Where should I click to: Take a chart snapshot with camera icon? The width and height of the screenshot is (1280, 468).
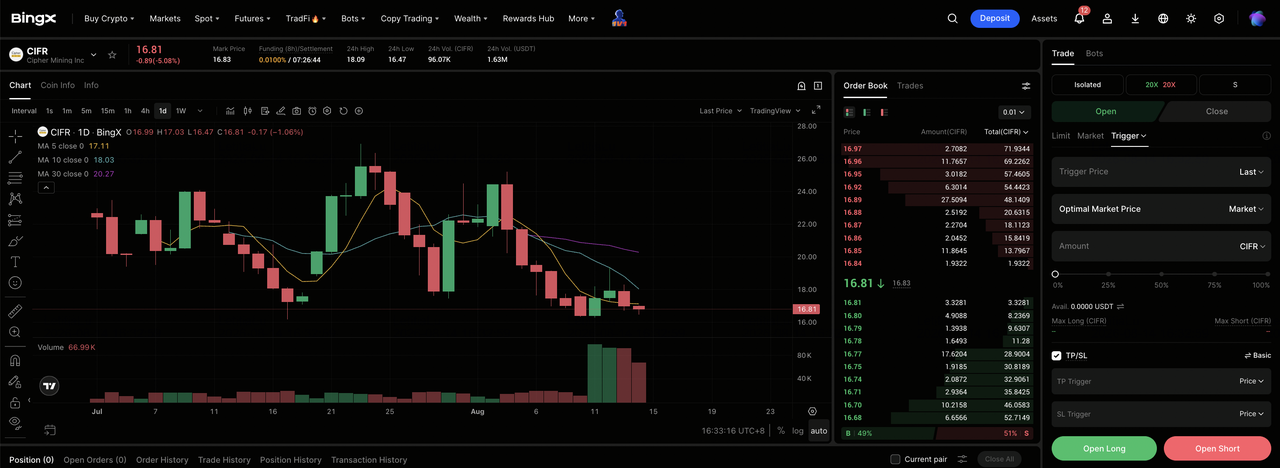(297, 111)
